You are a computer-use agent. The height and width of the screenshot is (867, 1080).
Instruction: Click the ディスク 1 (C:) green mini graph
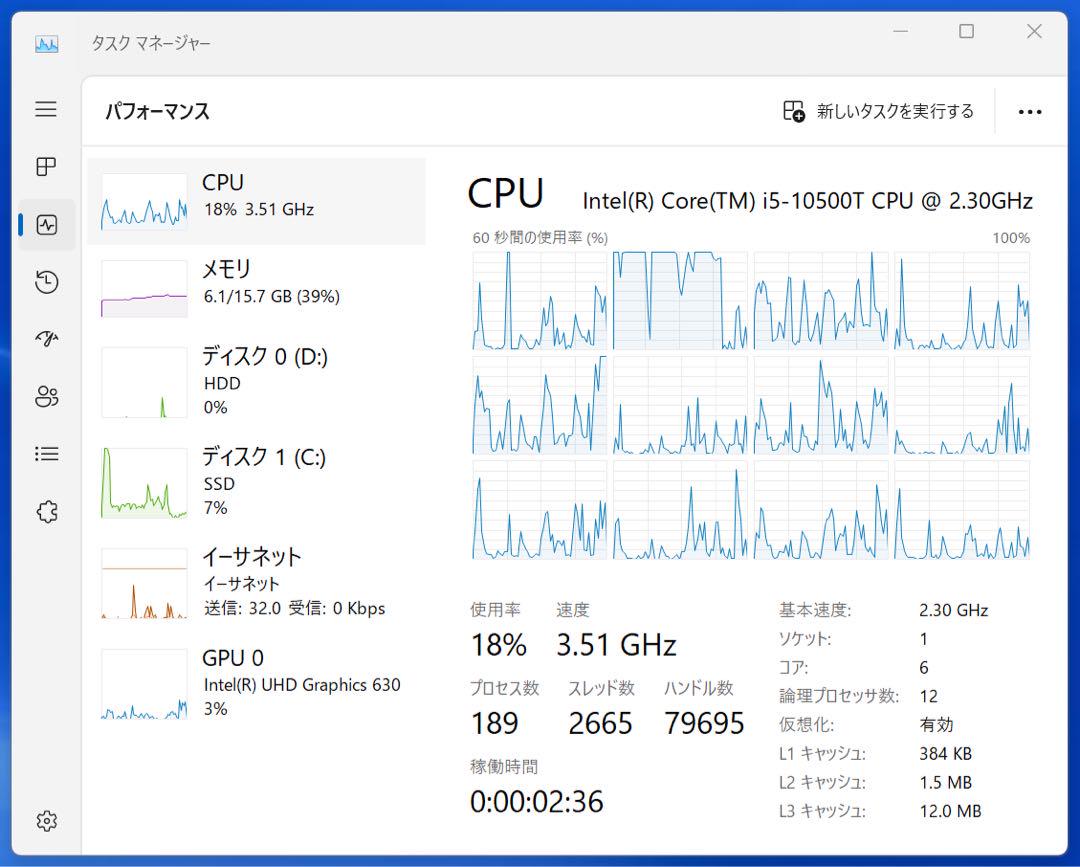click(144, 483)
